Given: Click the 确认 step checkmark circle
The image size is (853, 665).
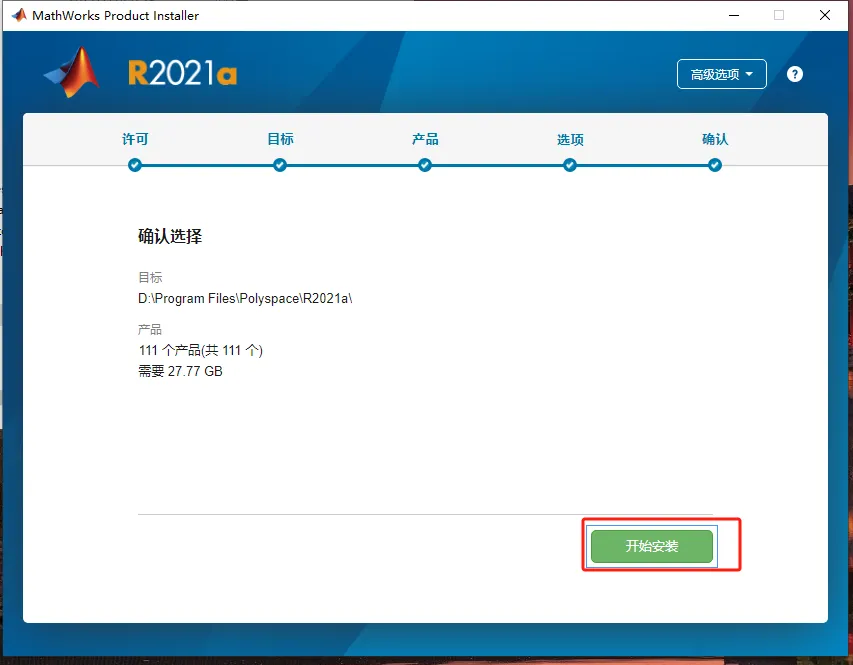Looking at the screenshot, I should click(715, 165).
